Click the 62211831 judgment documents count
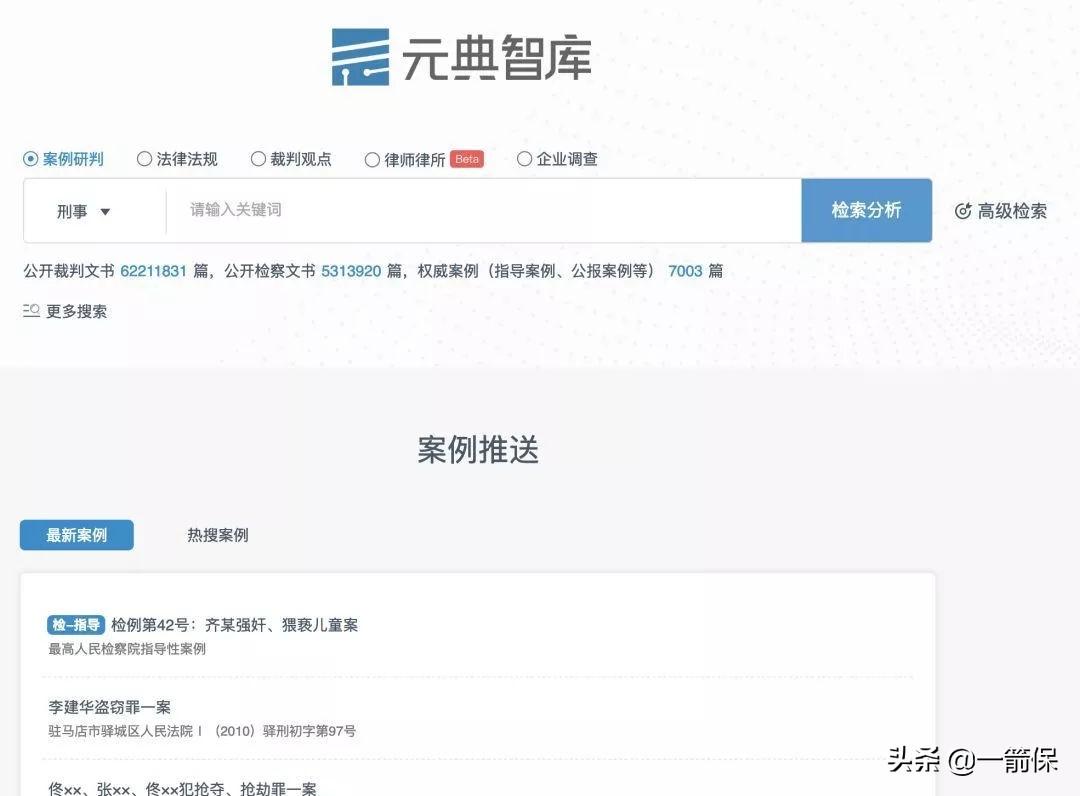Viewport: 1080px width, 796px height. click(154, 271)
